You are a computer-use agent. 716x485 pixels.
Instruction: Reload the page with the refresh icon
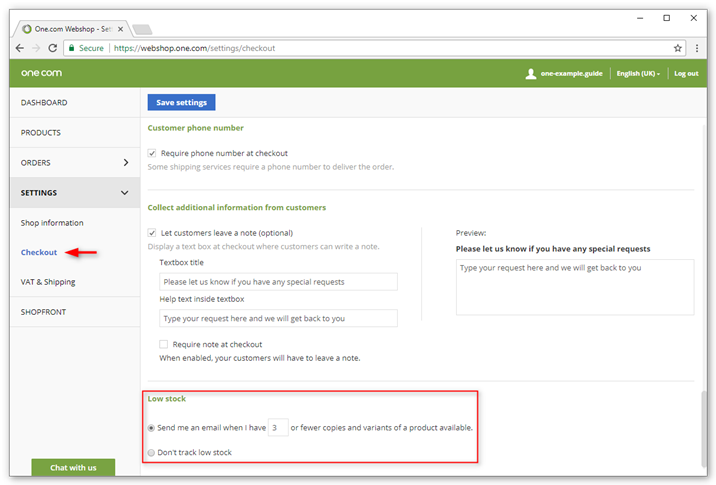click(53, 48)
